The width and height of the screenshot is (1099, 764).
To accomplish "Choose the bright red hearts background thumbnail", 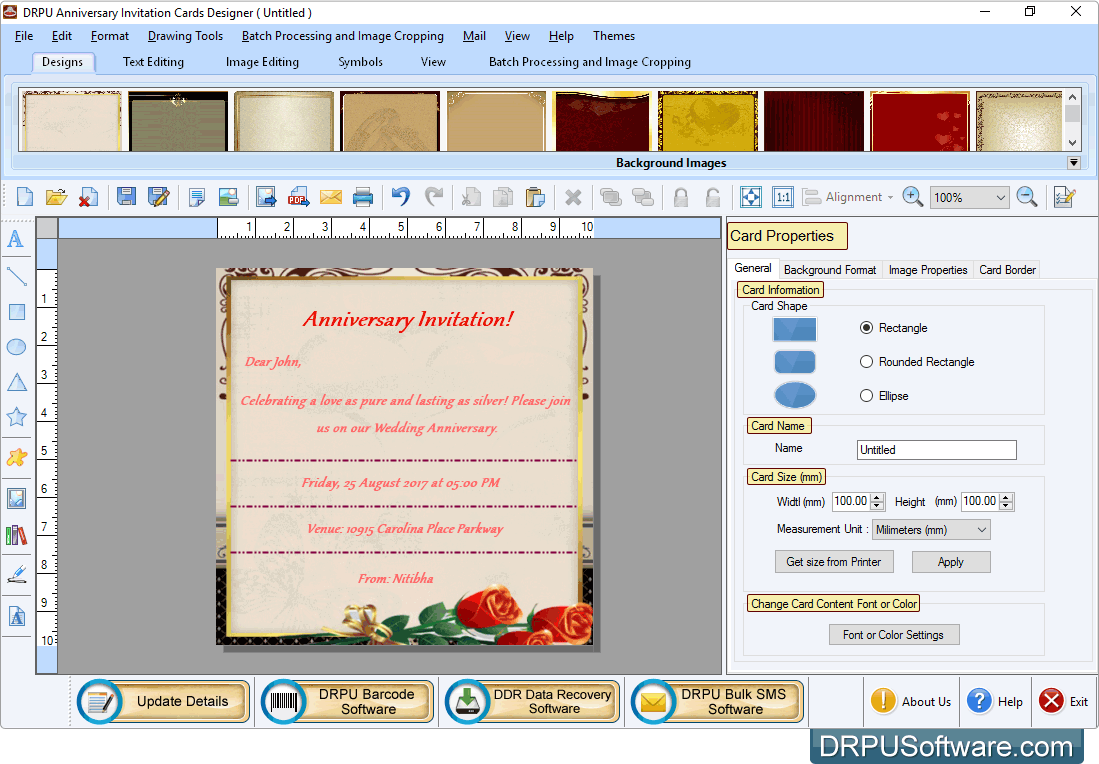I will click(x=920, y=121).
